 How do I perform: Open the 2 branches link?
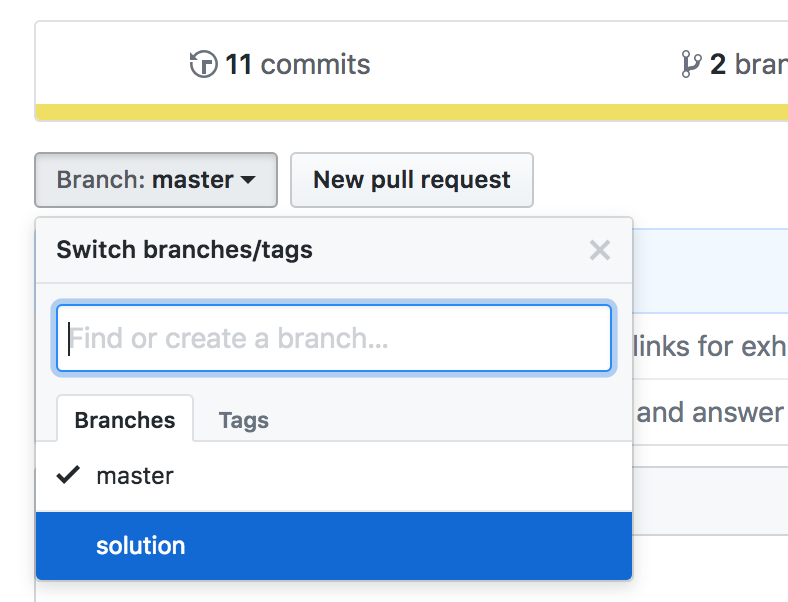coord(734,64)
